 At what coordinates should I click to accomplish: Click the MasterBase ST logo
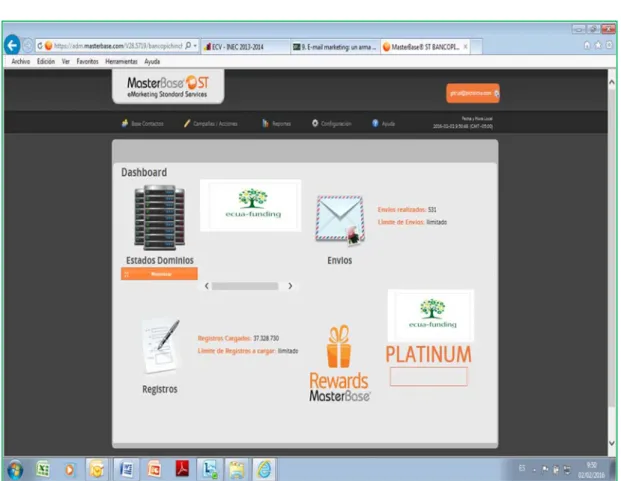coord(168,87)
